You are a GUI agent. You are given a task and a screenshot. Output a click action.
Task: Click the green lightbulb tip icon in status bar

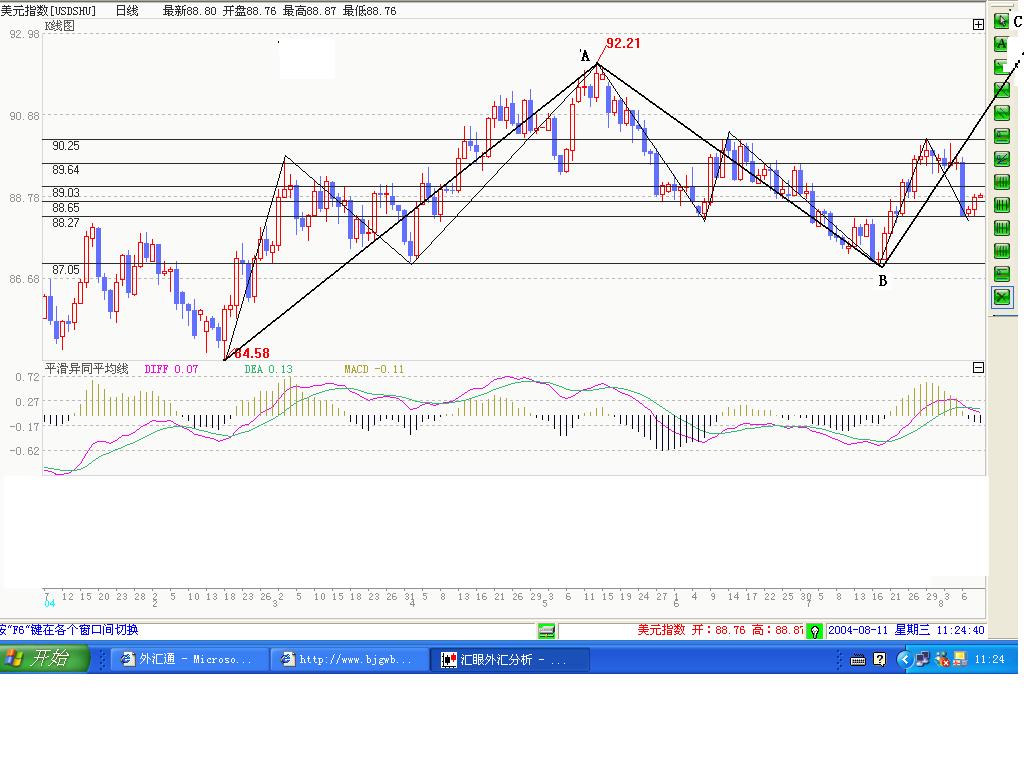tap(814, 631)
